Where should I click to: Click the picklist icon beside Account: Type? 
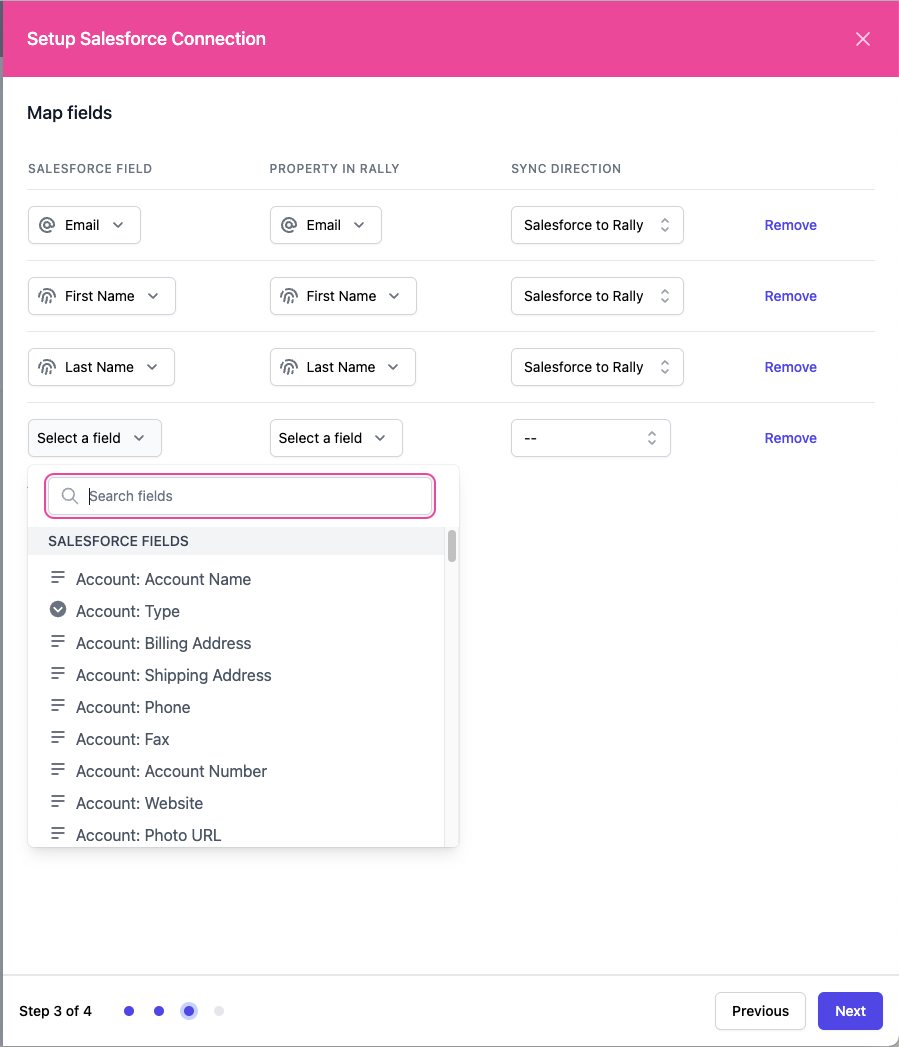pyautogui.click(x=58, y=609)
